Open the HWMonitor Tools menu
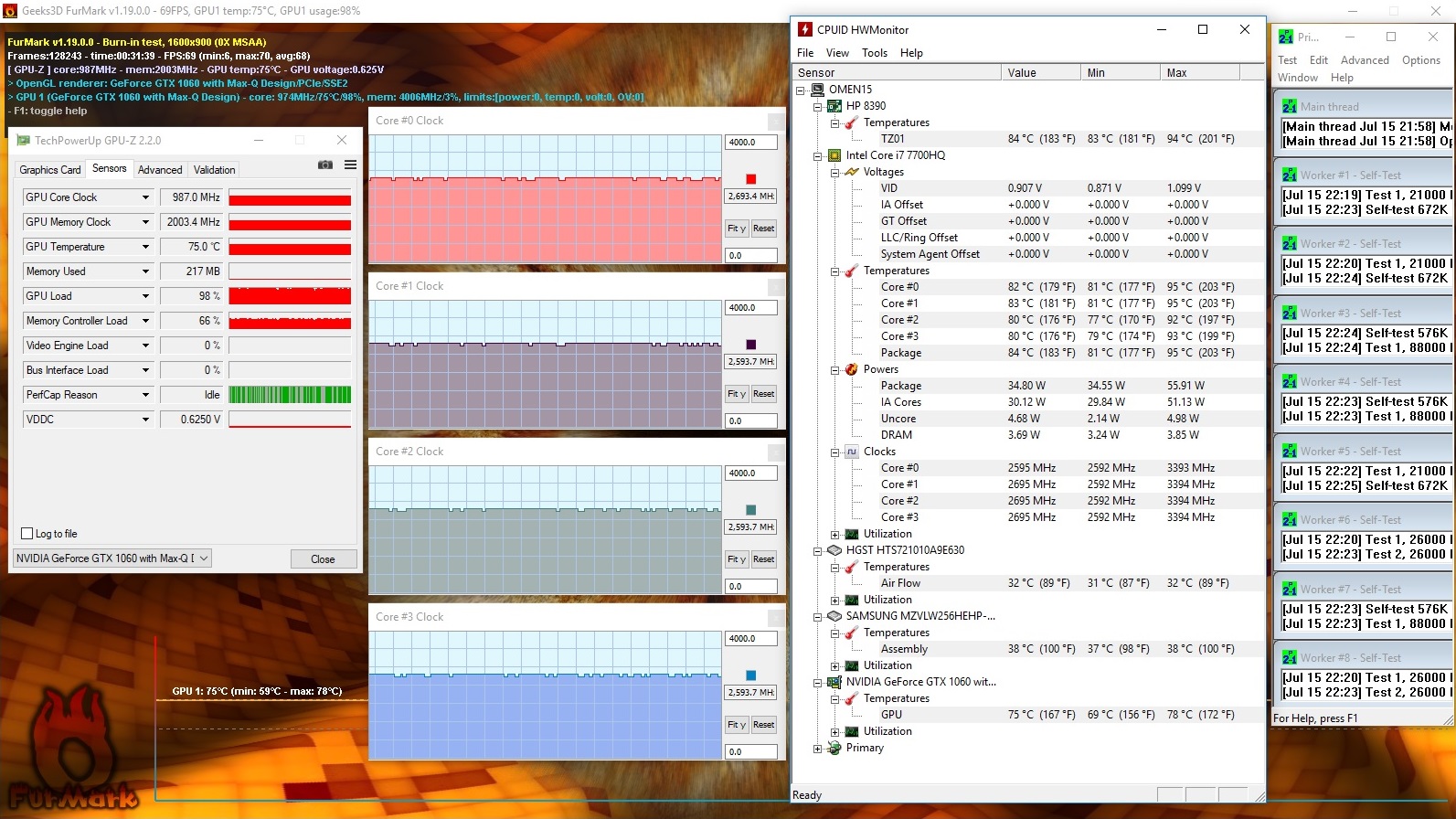 (x=875, y=53)
